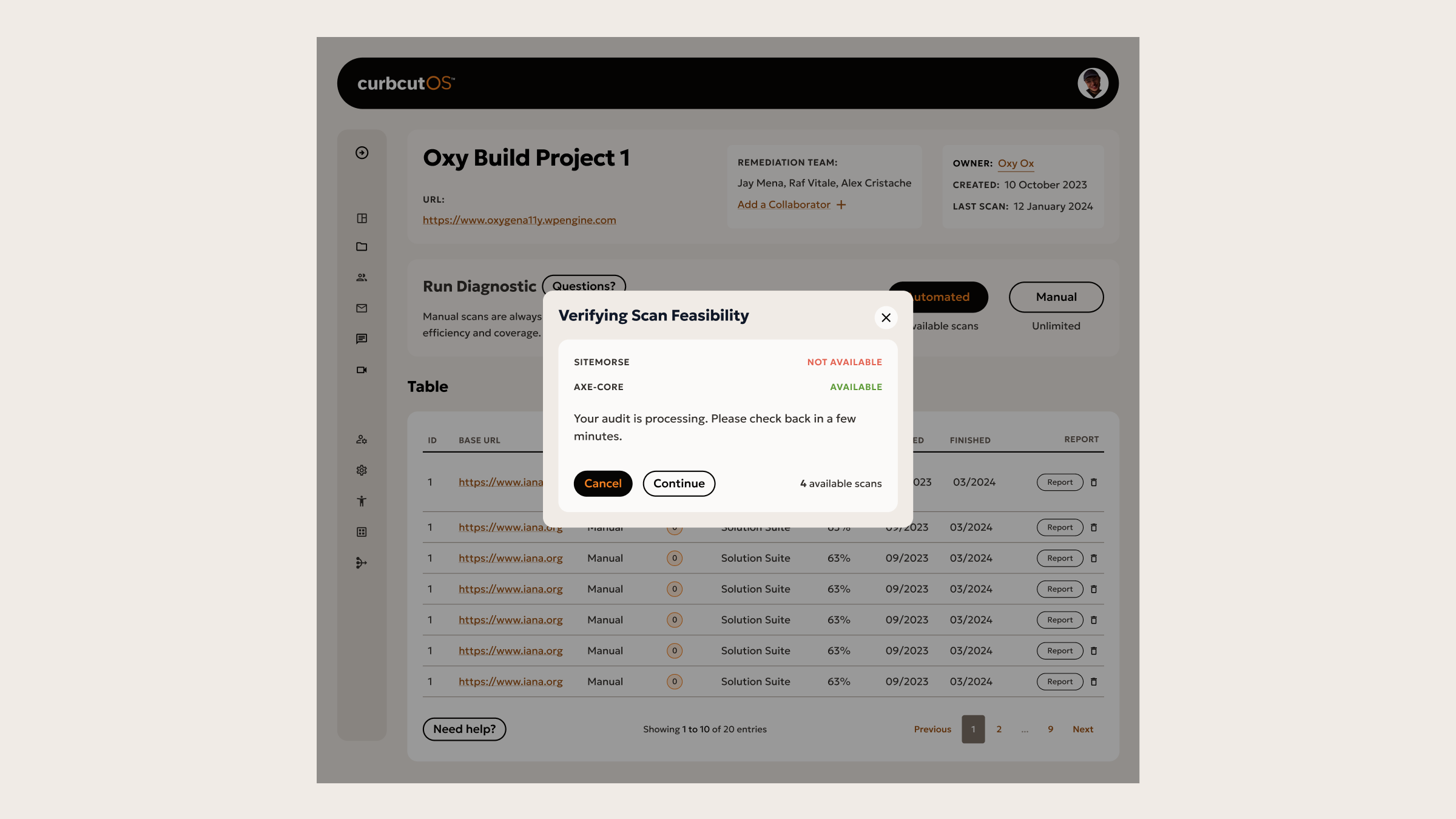
Task: Select the mail/messages icon
Action: (362, 308)
